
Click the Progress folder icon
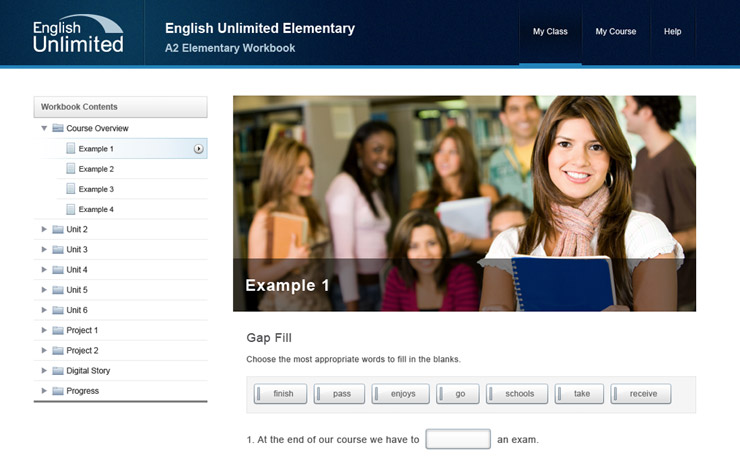(58, 391)
